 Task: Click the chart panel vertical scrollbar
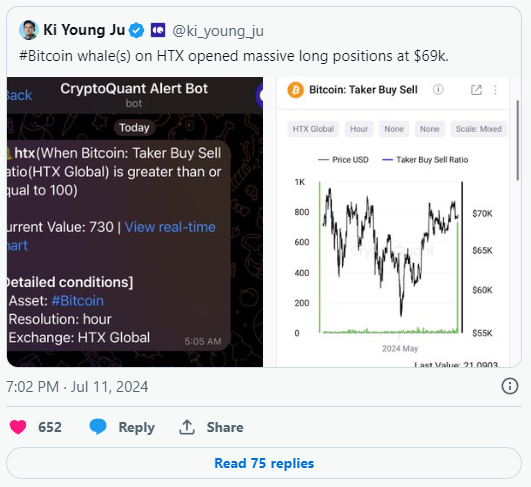(517, 140)
